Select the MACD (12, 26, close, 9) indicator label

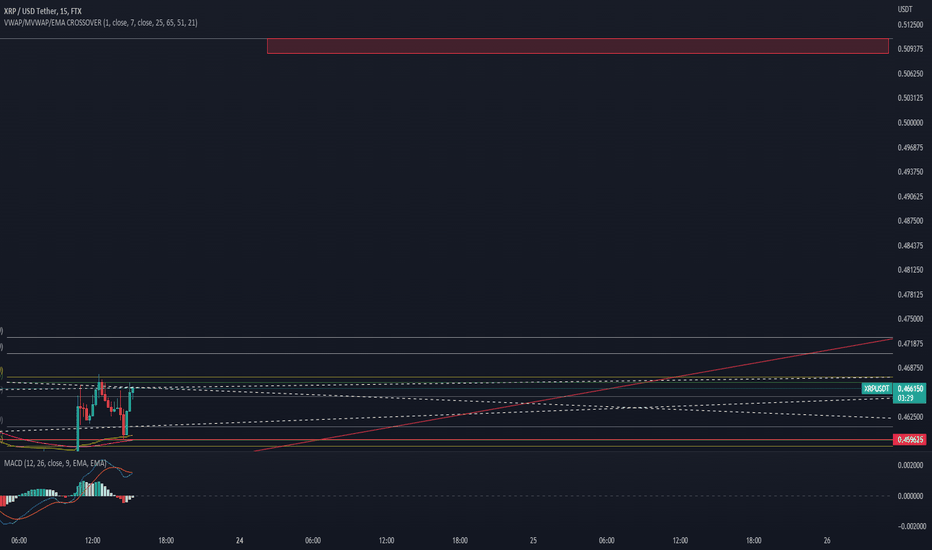coord(55,463)
